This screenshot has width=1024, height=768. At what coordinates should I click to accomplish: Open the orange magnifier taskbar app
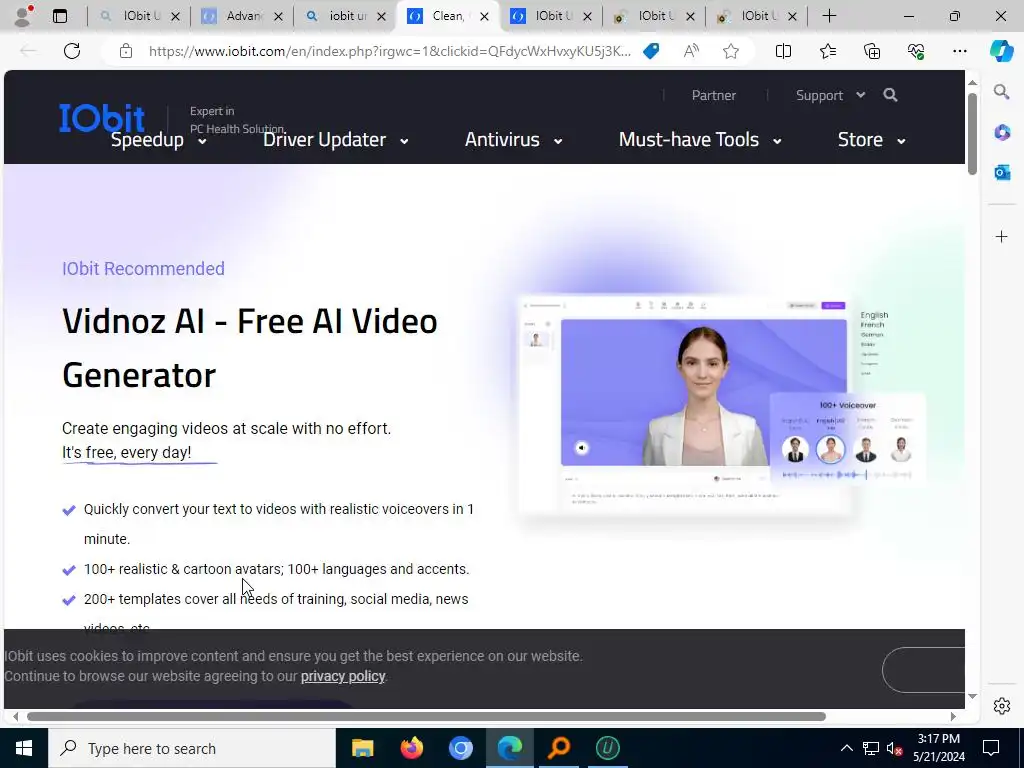(559, 748)
